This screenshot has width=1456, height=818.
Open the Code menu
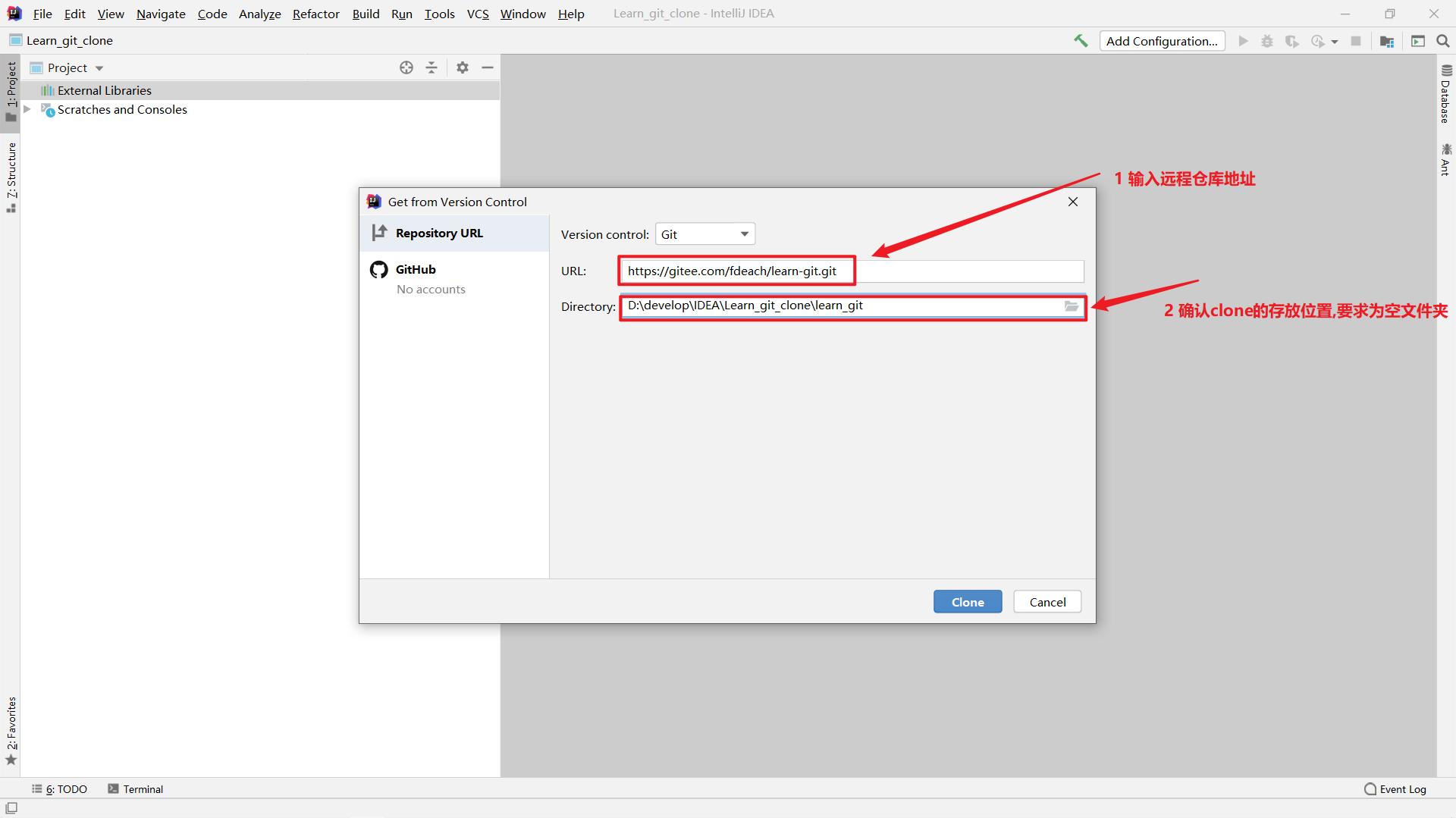tap(212, 14)
